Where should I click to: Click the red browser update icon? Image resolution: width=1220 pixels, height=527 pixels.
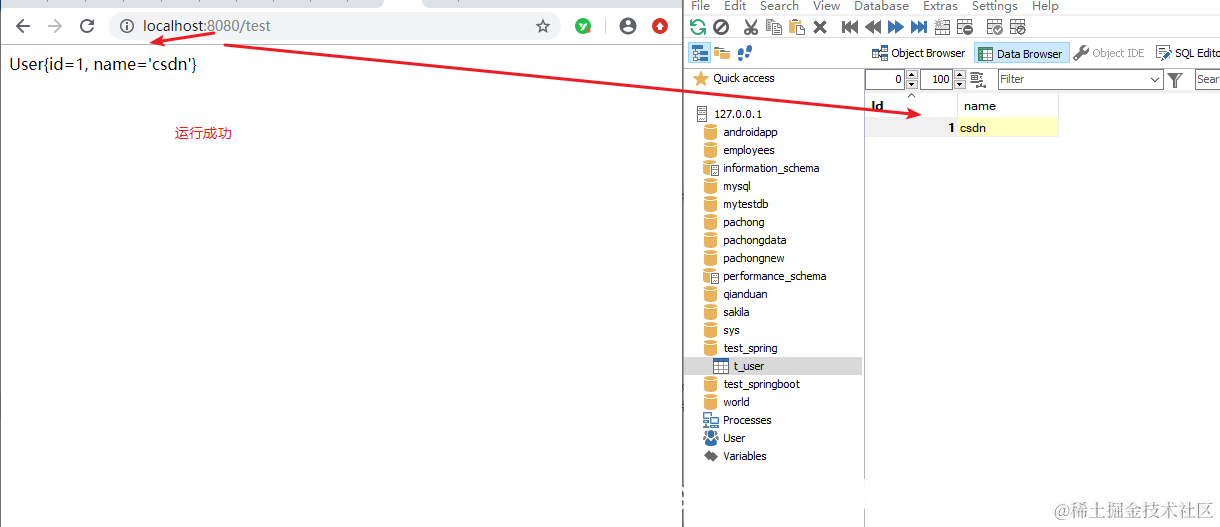pyautogui.click(x=660, y=26)
